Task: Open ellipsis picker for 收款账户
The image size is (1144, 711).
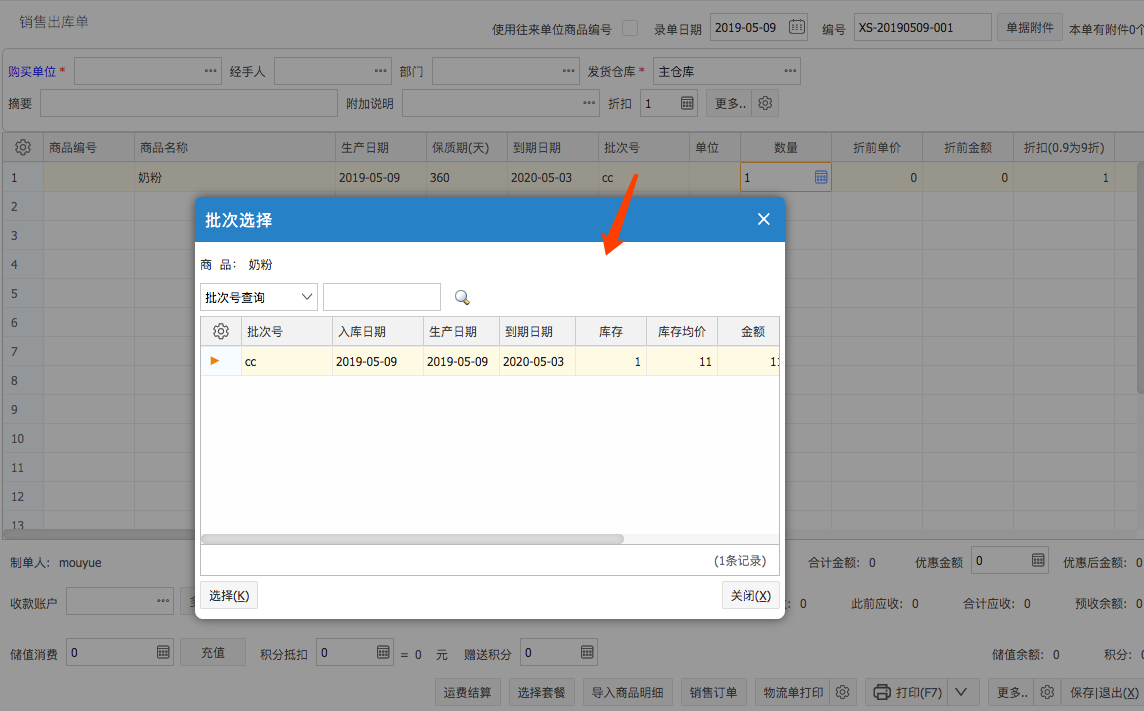Action: click(163, 601)
